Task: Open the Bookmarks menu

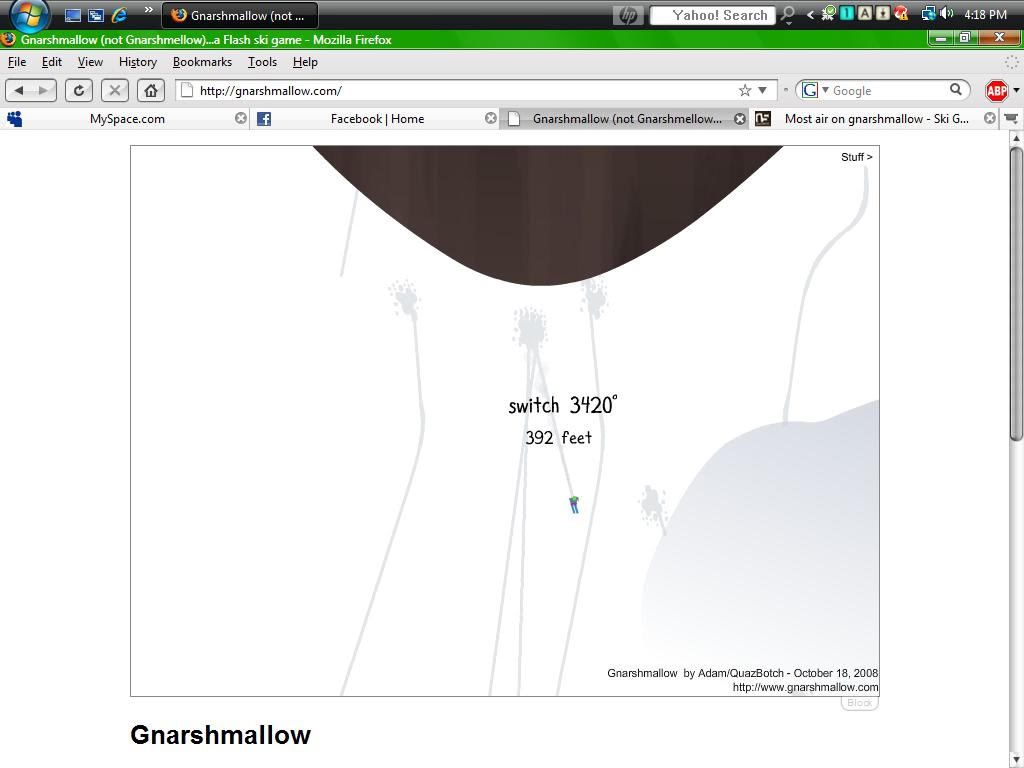Action: pos(202,62)
